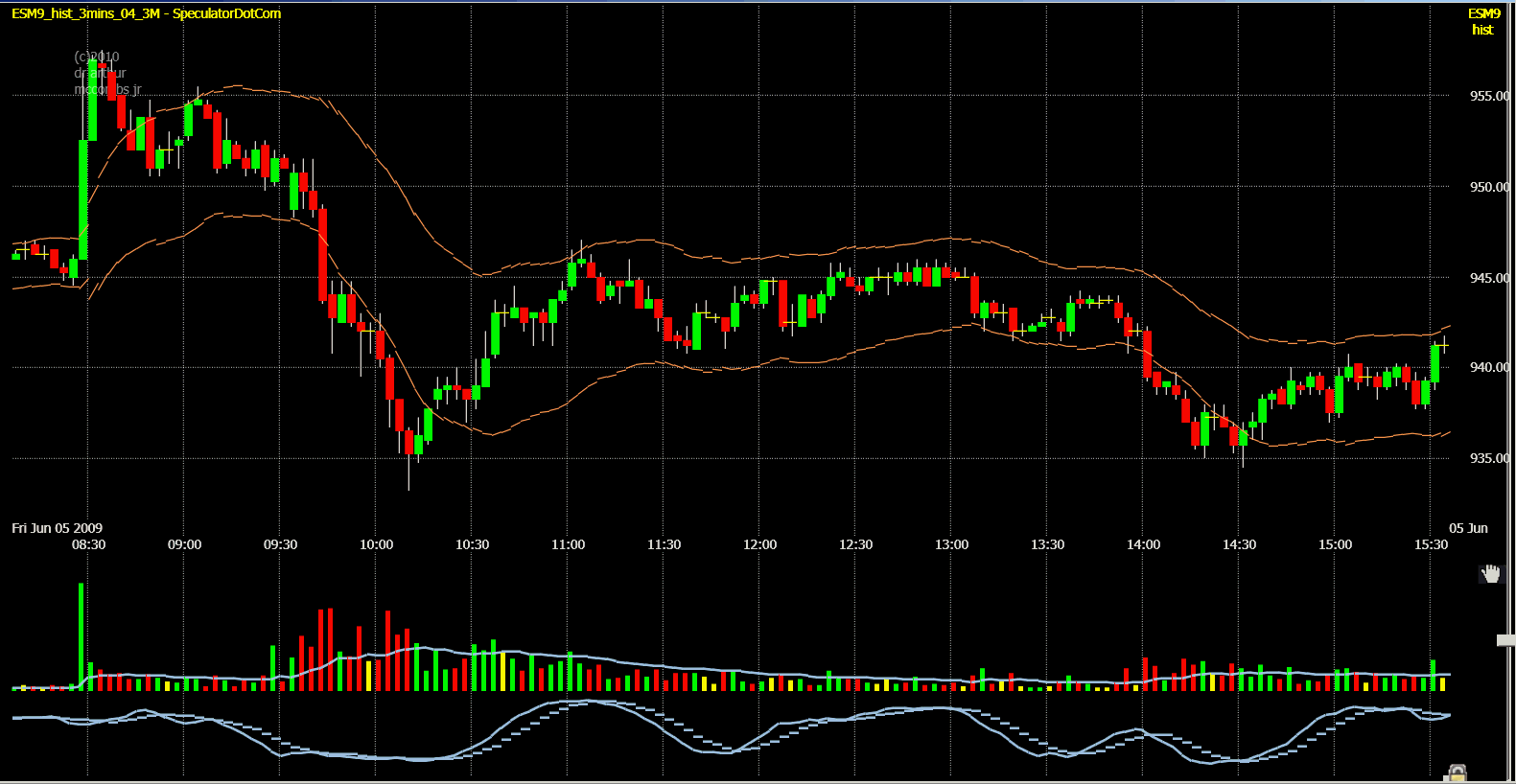Click the Fri Jun 05 2009 date label
The width and height of the screenshot is (1516, 784).
click(57, 528)
